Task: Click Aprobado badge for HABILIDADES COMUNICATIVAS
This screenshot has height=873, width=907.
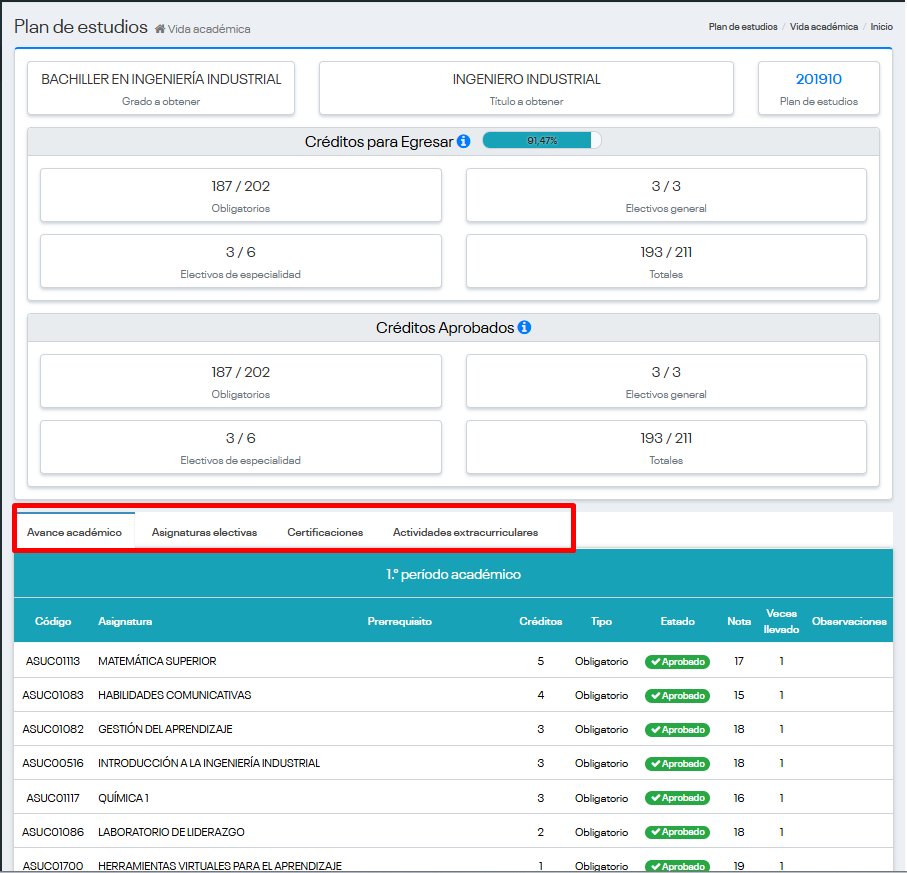Action: pos(677,696)
